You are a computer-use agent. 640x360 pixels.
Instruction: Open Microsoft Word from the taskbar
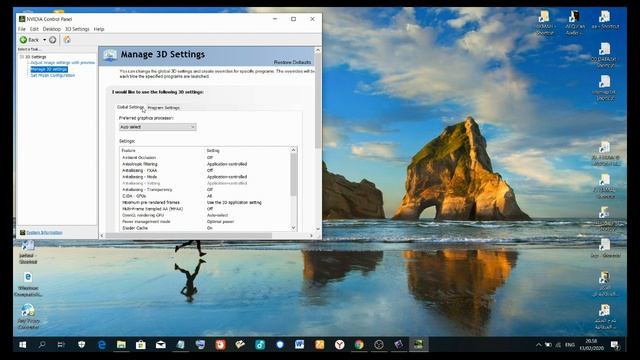click(x=300, y=345)
